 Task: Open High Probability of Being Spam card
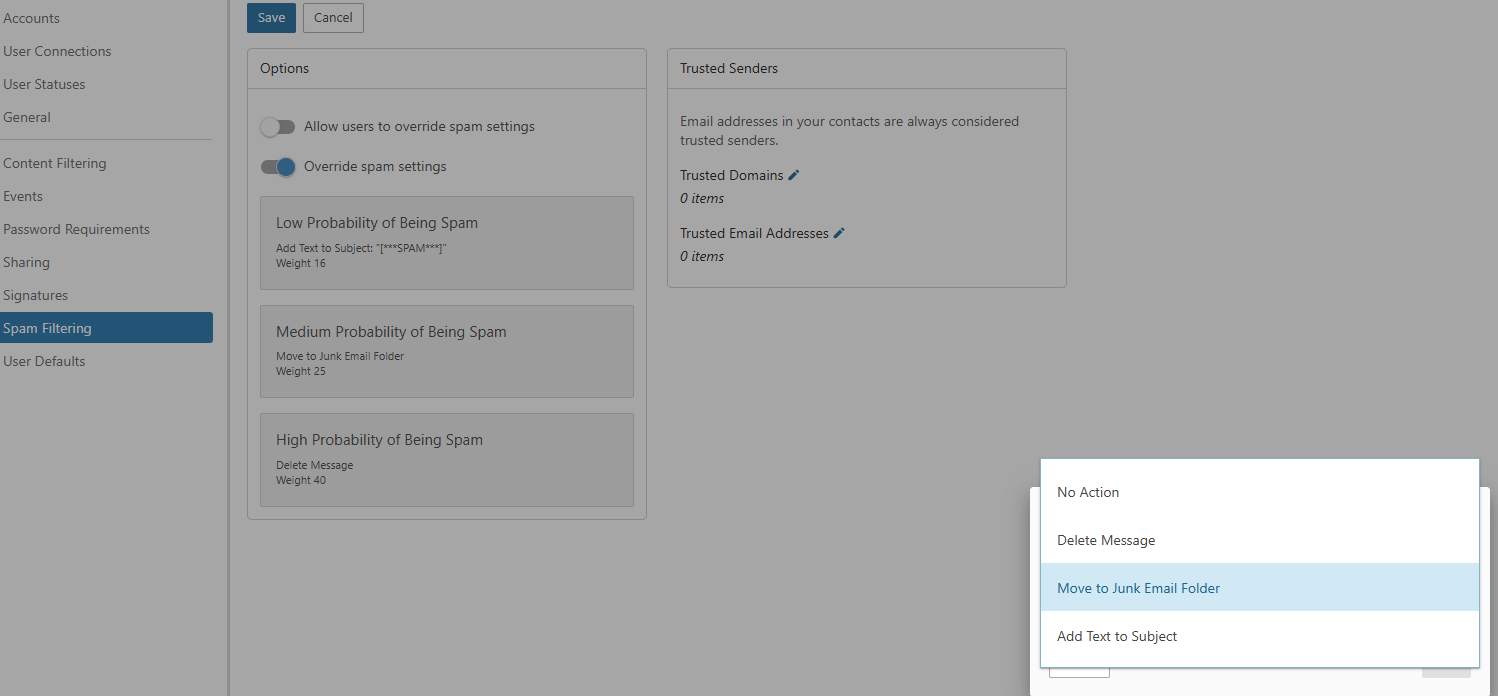446,460
